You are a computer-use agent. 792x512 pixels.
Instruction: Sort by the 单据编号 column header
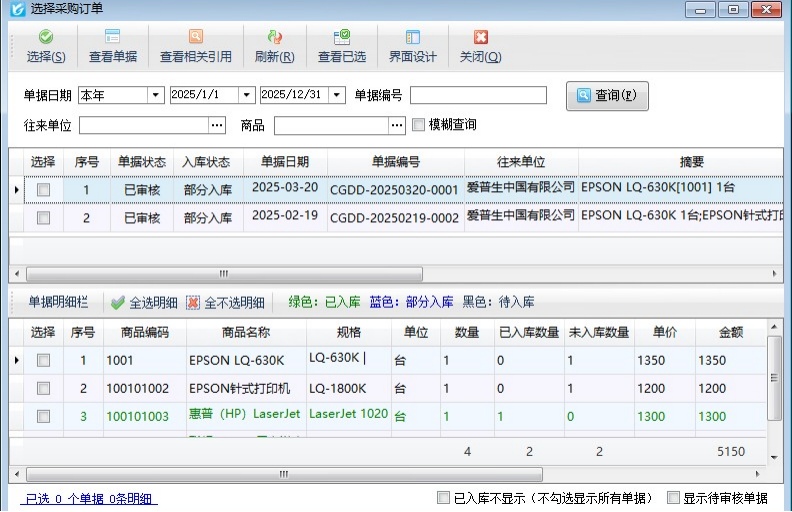[395, 162]
